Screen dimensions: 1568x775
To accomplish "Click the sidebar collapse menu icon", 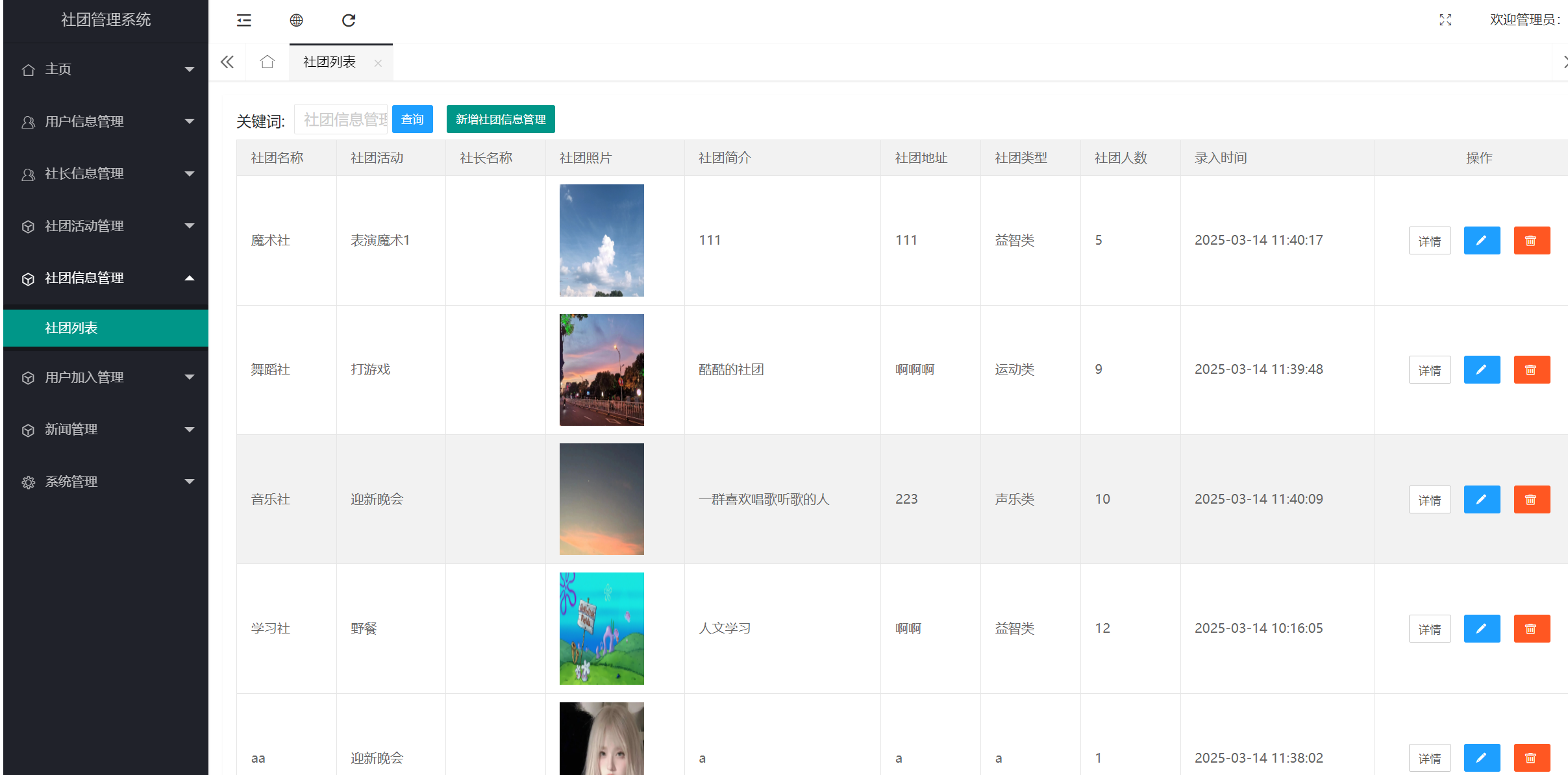I will 244,20.
